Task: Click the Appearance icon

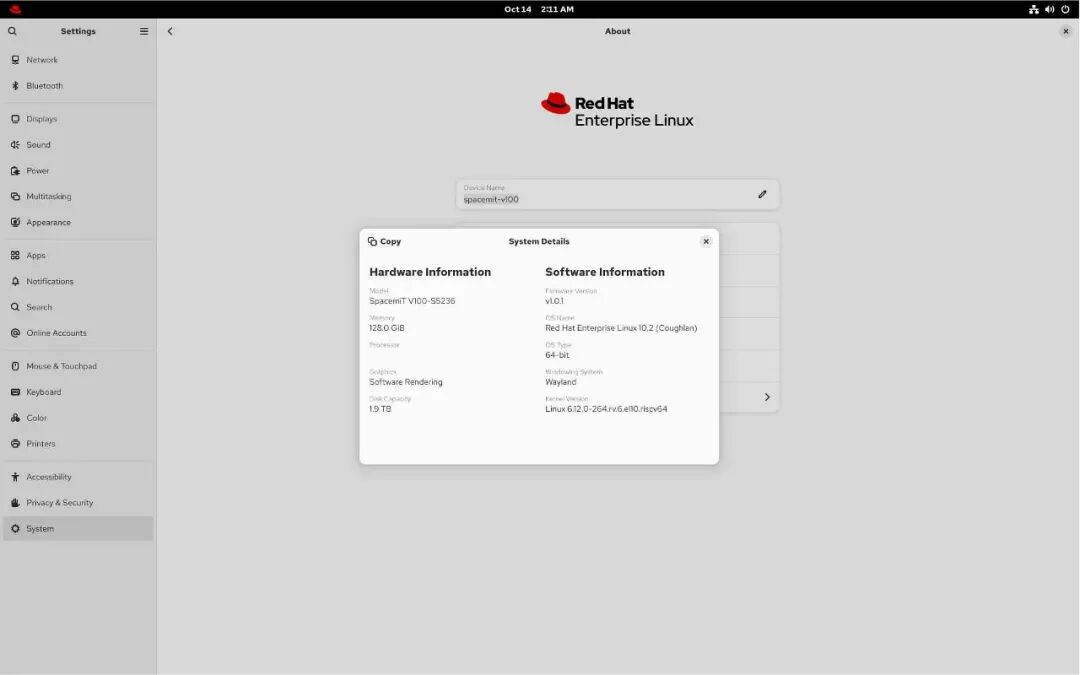Action: tap(15, 222)
